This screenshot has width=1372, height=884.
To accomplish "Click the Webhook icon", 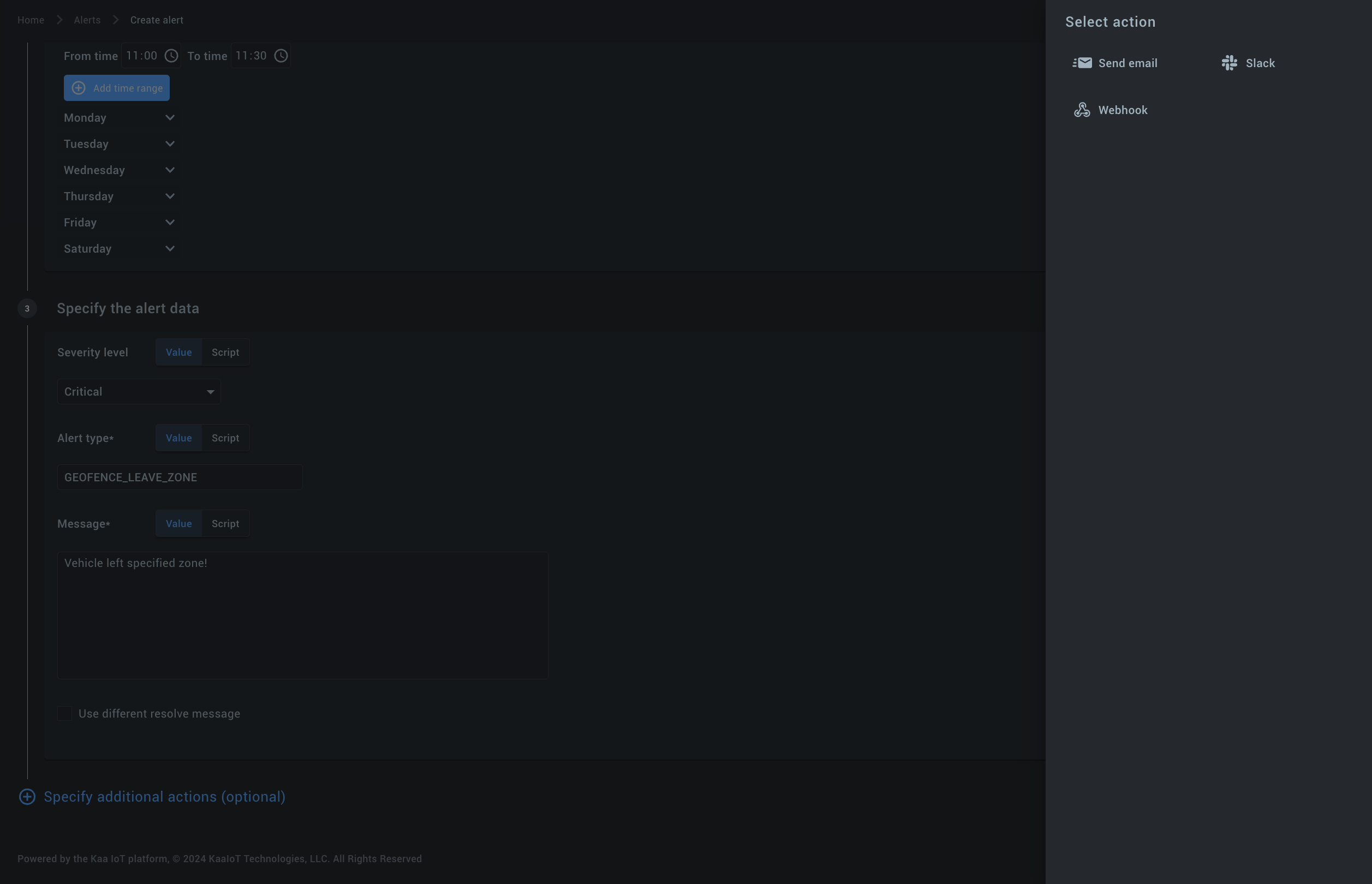I will coord(1082,110).
